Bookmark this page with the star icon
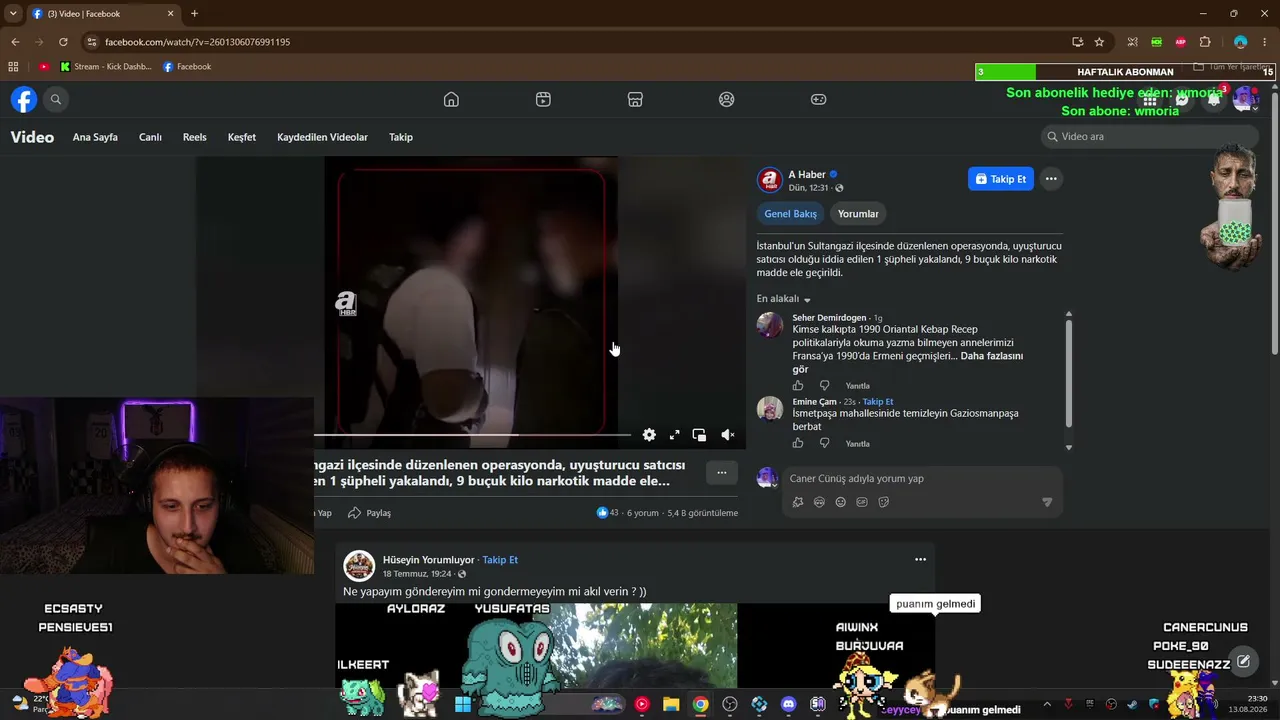Screen dimensions: 1280x720 [1099, 42]
